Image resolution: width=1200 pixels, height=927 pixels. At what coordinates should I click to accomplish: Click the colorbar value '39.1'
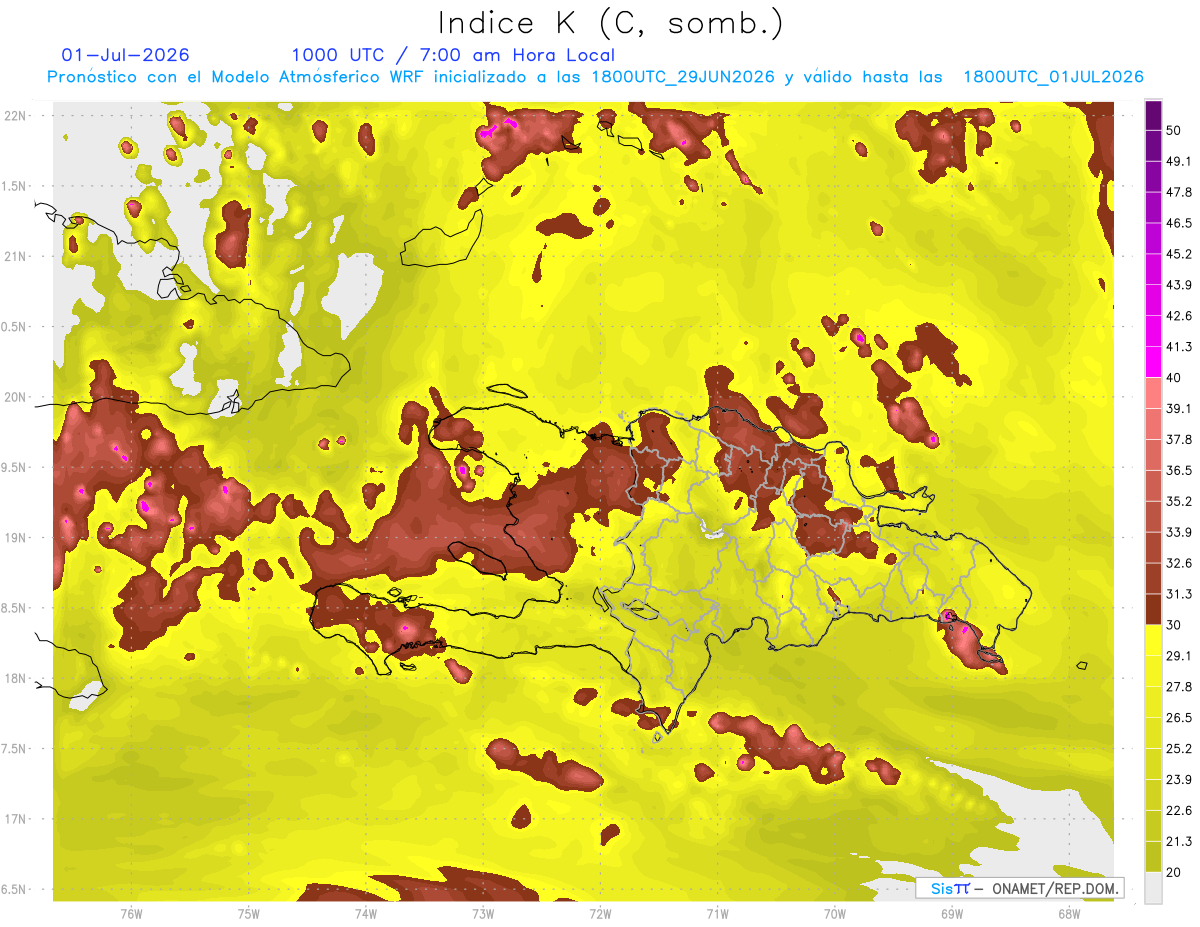coord(1178,408)
